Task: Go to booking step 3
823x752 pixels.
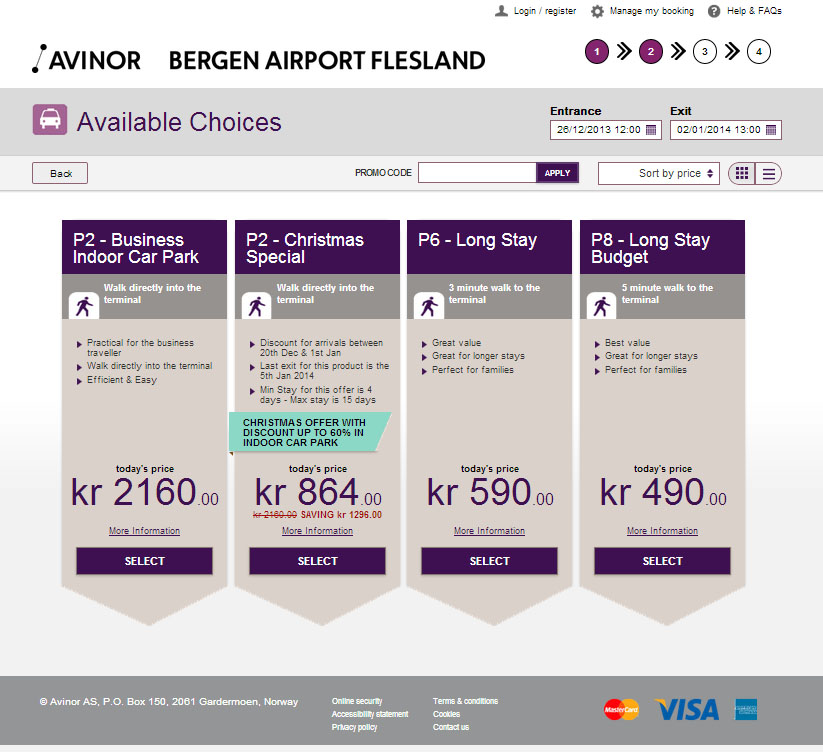Action: [x=705, y=52]
